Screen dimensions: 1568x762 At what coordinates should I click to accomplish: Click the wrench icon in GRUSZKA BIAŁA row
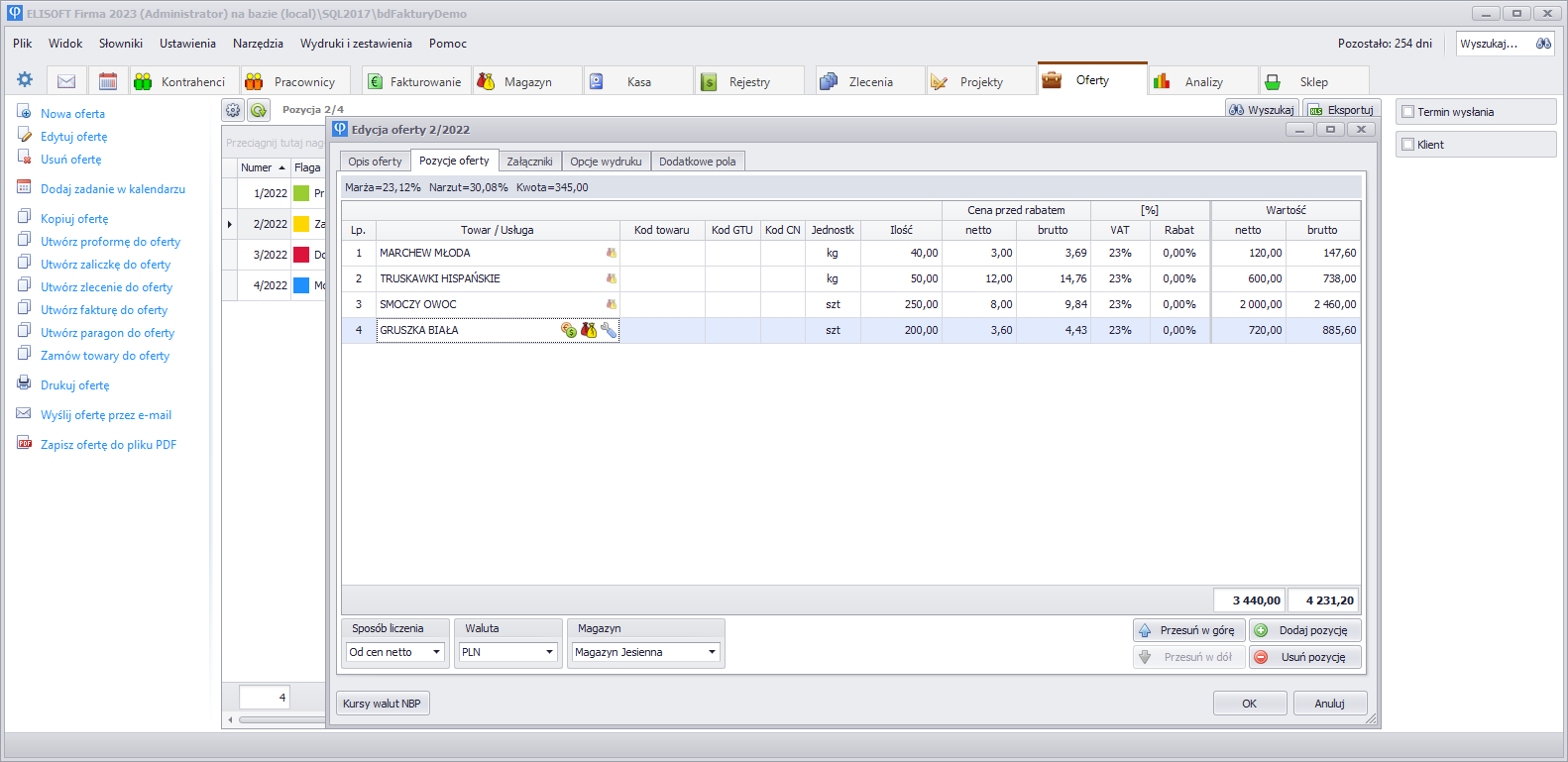pos(609,330)
